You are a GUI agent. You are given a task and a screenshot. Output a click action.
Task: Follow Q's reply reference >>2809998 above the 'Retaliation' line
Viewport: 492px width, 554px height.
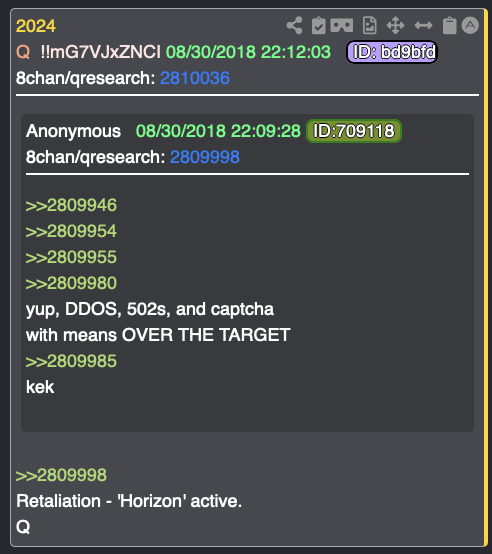(61, 475)
